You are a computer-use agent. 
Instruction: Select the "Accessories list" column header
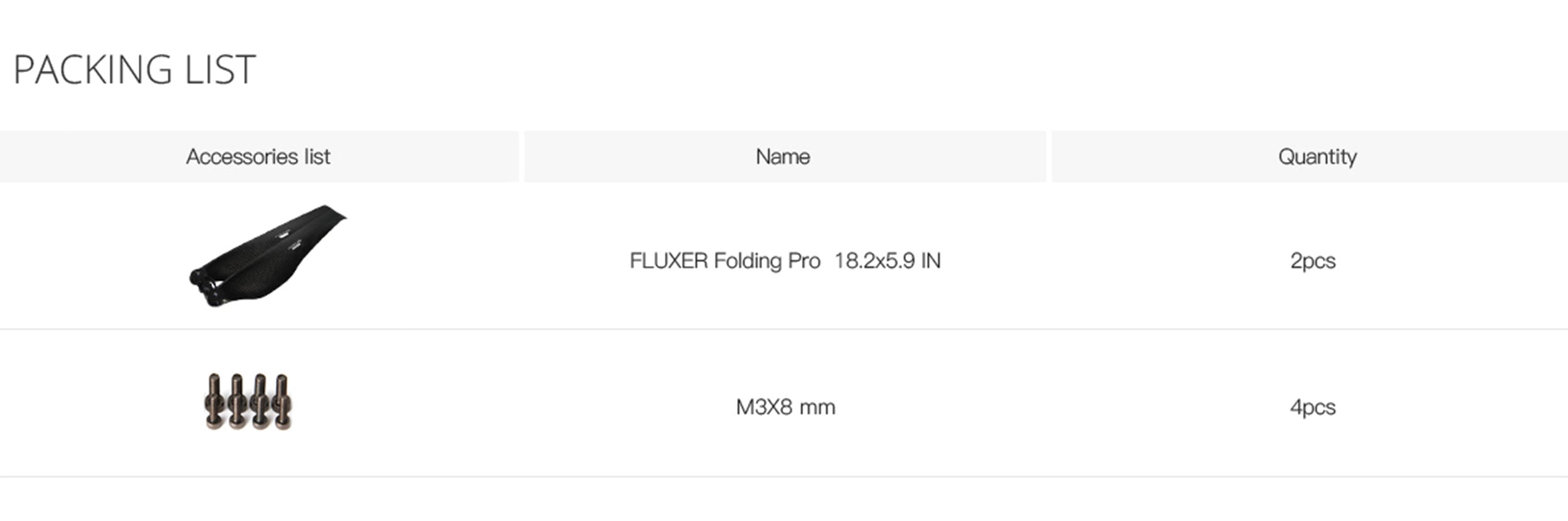point(258,157)
